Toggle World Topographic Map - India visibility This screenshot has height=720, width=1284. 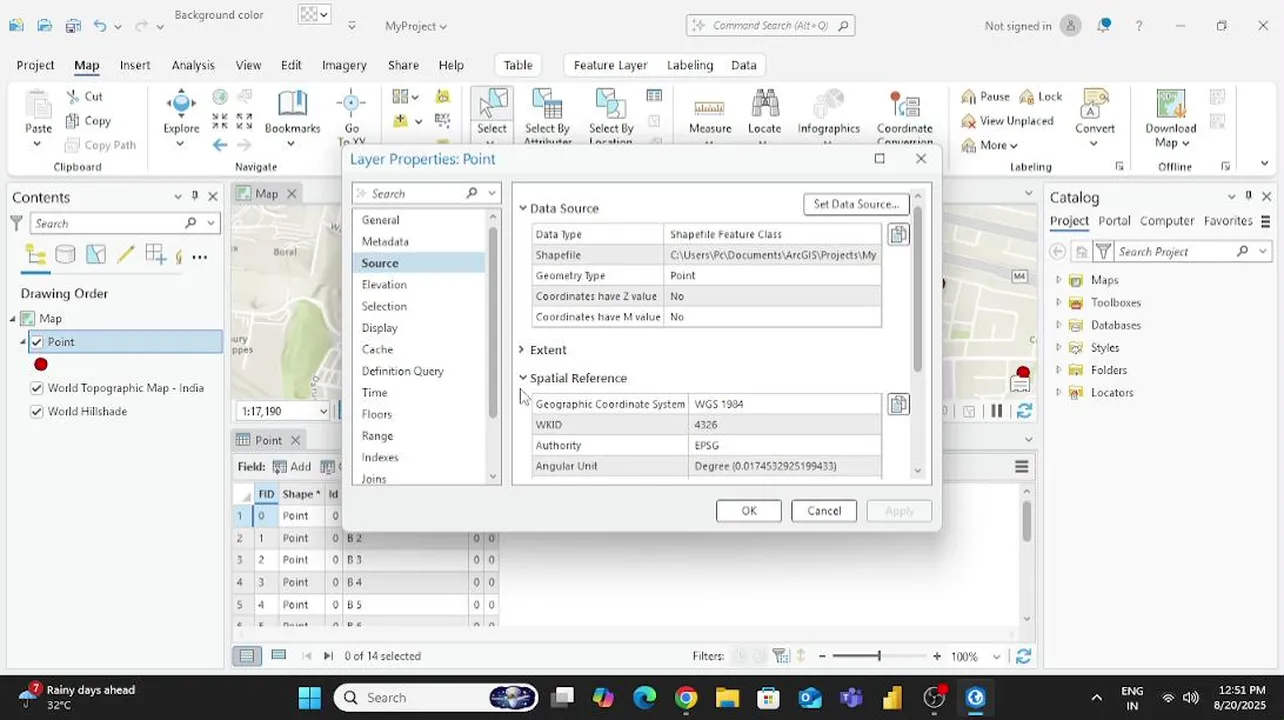click(x=37, y=388)
